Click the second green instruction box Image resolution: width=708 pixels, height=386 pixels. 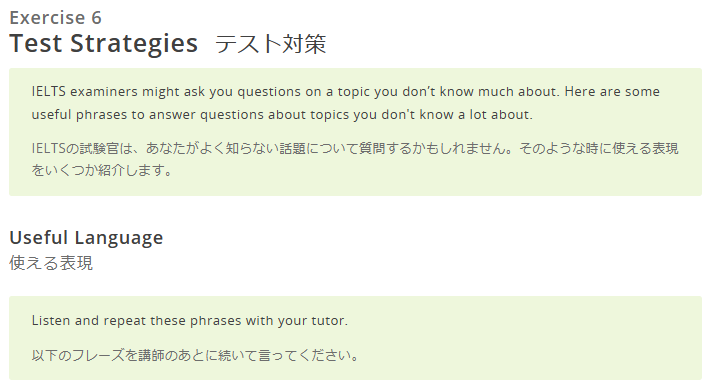click(355, 338)
